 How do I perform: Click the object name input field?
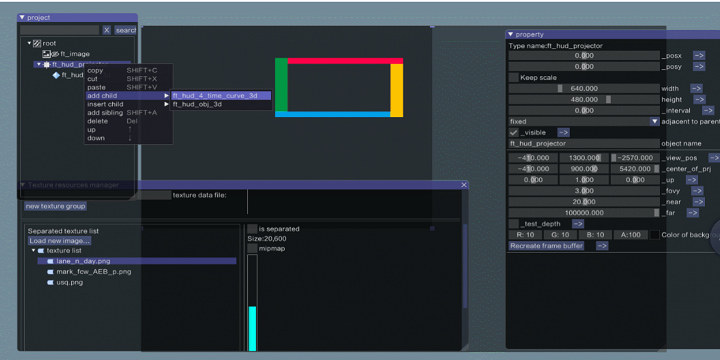point(584,144)
